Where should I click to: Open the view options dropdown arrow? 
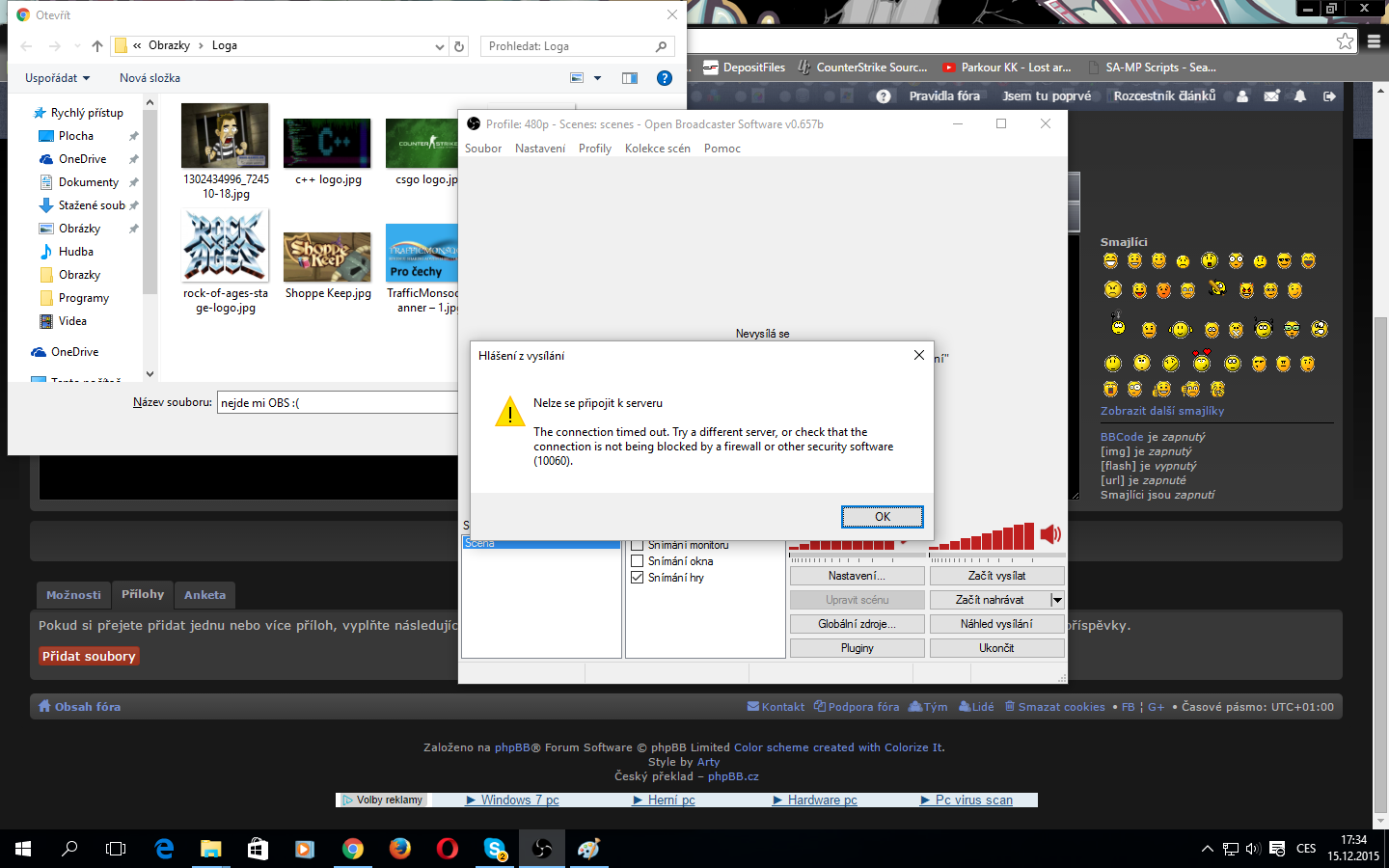coord(597,78)
